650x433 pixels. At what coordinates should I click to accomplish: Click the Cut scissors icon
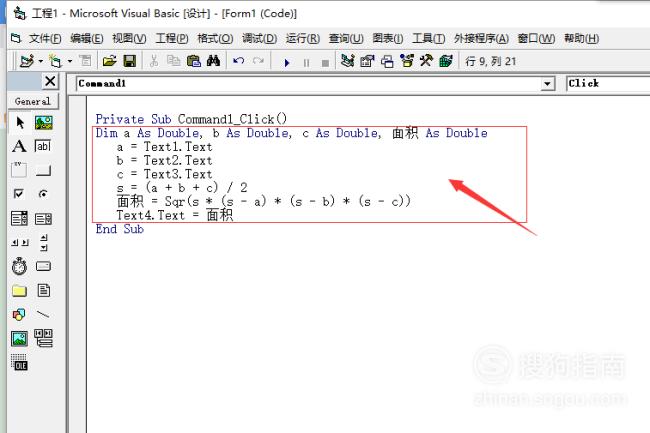(x=154, y=61)
